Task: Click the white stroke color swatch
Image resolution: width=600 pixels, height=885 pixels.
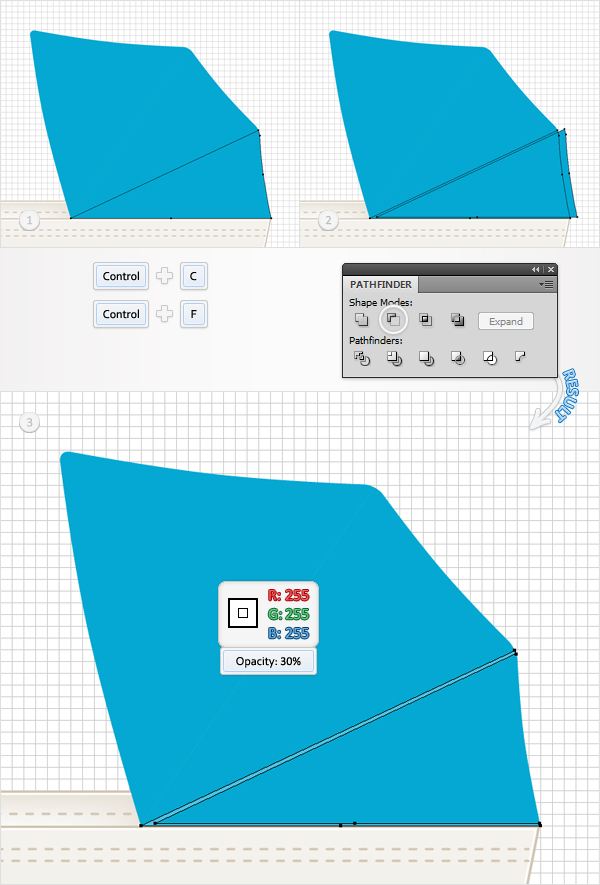Action: click(x=243, y=613)
